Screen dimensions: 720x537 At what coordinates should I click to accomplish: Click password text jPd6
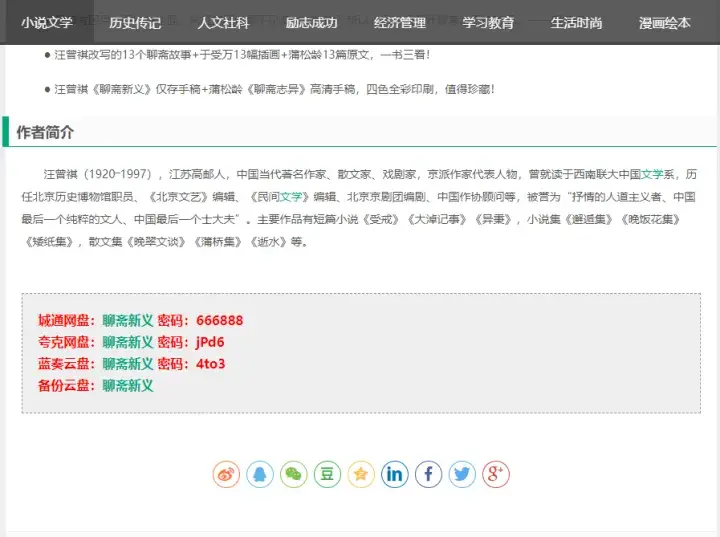tap(210, 342)
